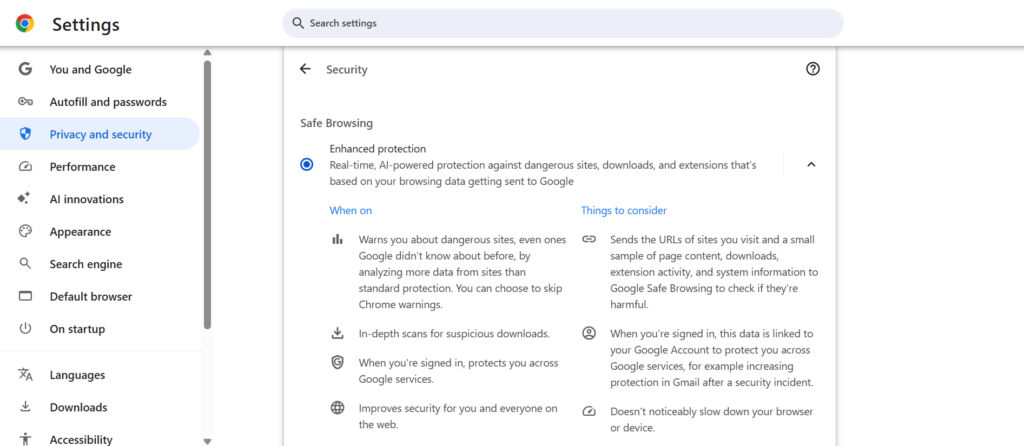1024x446 pixels.
Task: Click the sparkle icon for AI innovations
Action: pyautogui.click(x=24, y=199)
